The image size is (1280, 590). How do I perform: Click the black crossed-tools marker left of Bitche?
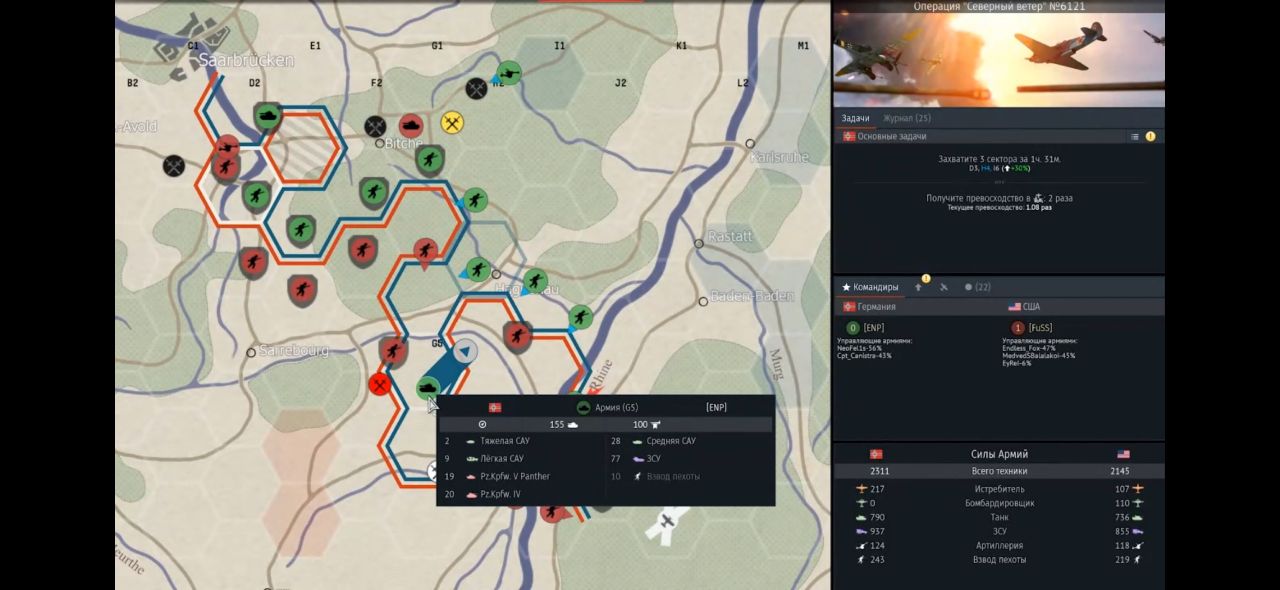[x=375, y=126]
